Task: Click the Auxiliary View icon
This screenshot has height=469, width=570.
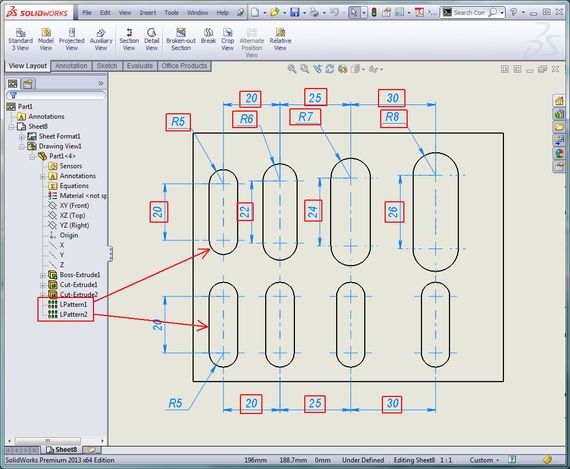Action: (x=101, y=39)
